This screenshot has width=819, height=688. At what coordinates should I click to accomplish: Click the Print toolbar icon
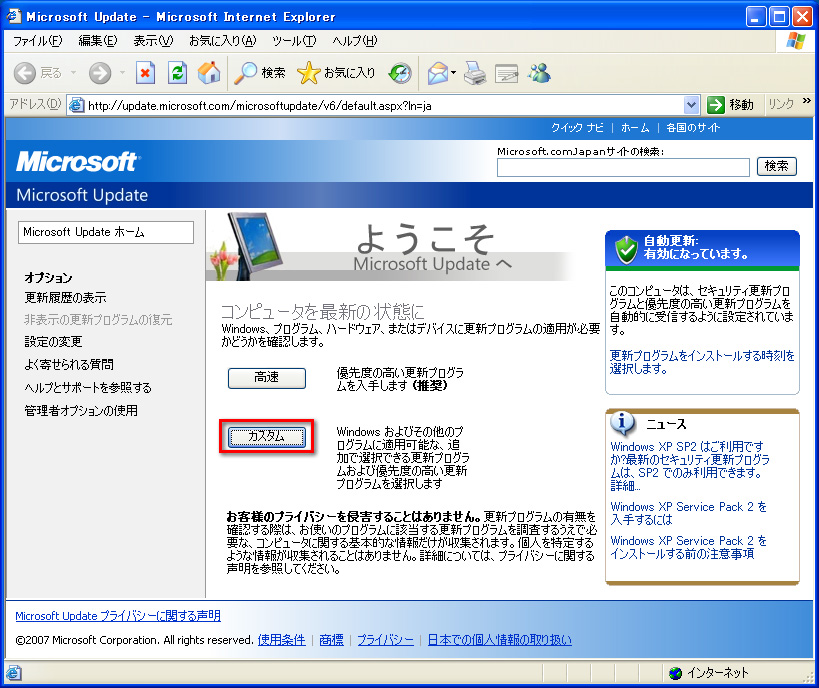click(x=475, y=73)
